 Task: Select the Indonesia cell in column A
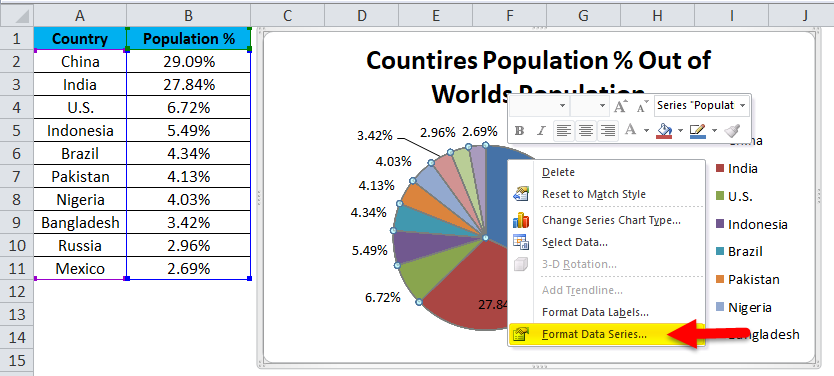click(x=80, y=130)
